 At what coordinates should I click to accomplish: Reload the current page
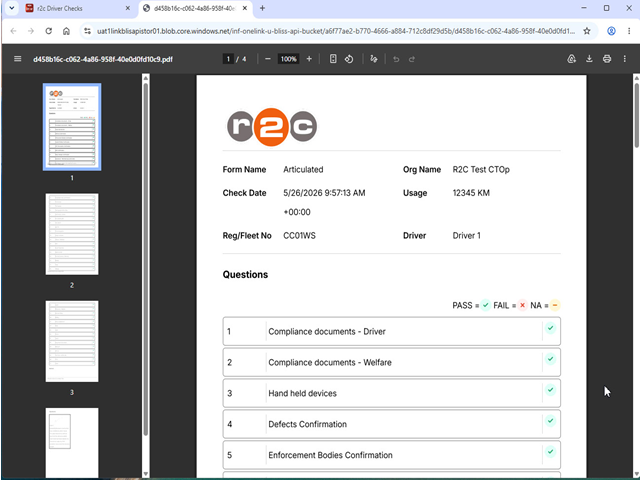49,31
